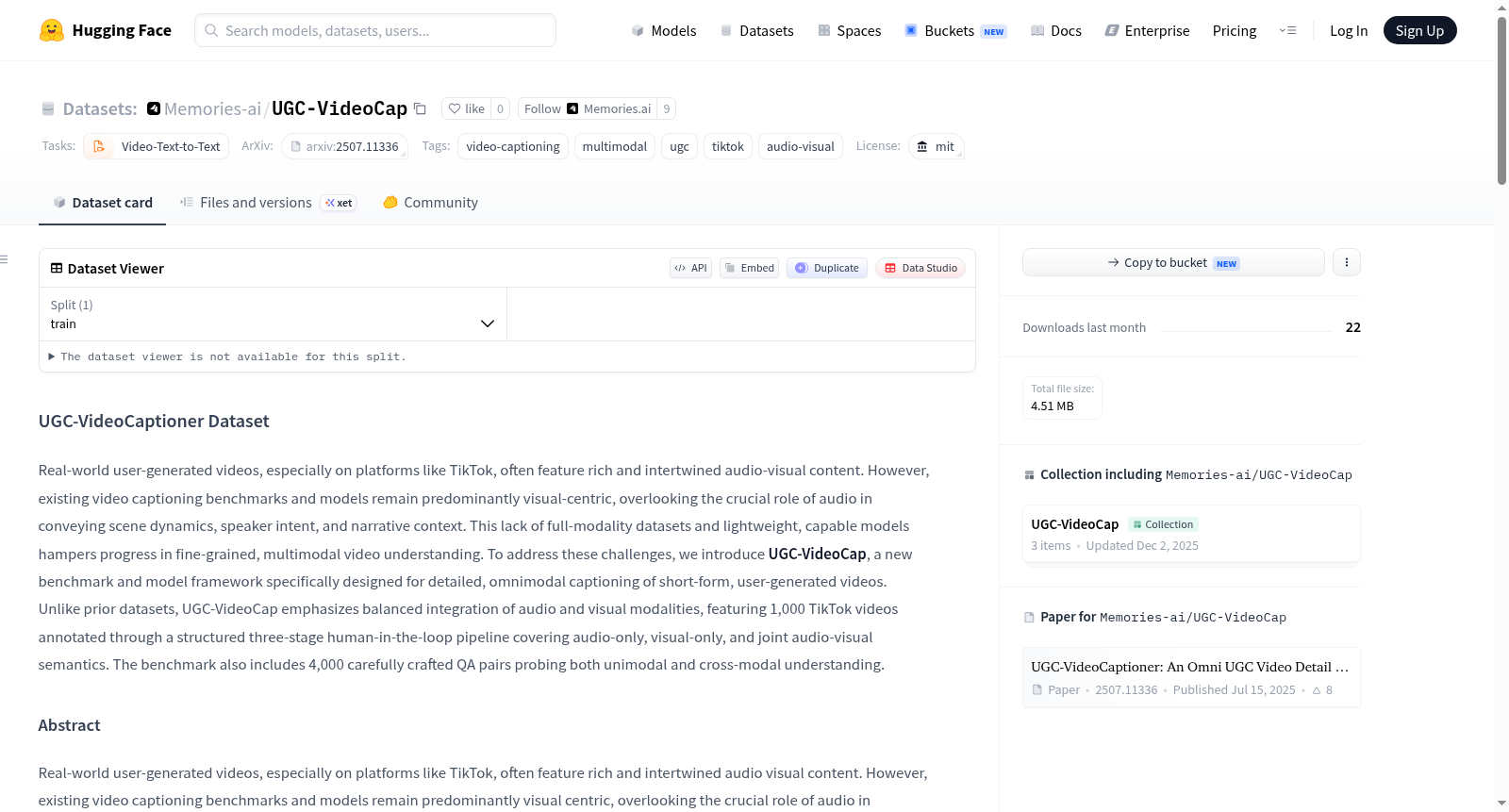Follow Memories.ai organization
Screen dimensions: 1509x812
pyautogui.click(x=588, y=108)
